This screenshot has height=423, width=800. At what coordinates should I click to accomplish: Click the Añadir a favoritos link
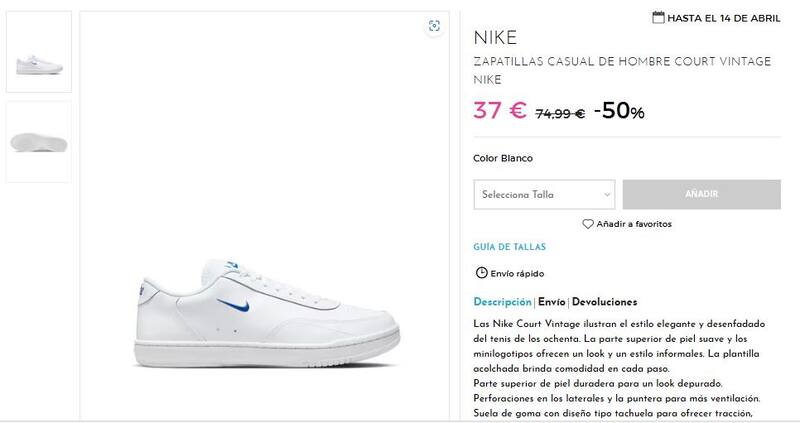(634, 224)
